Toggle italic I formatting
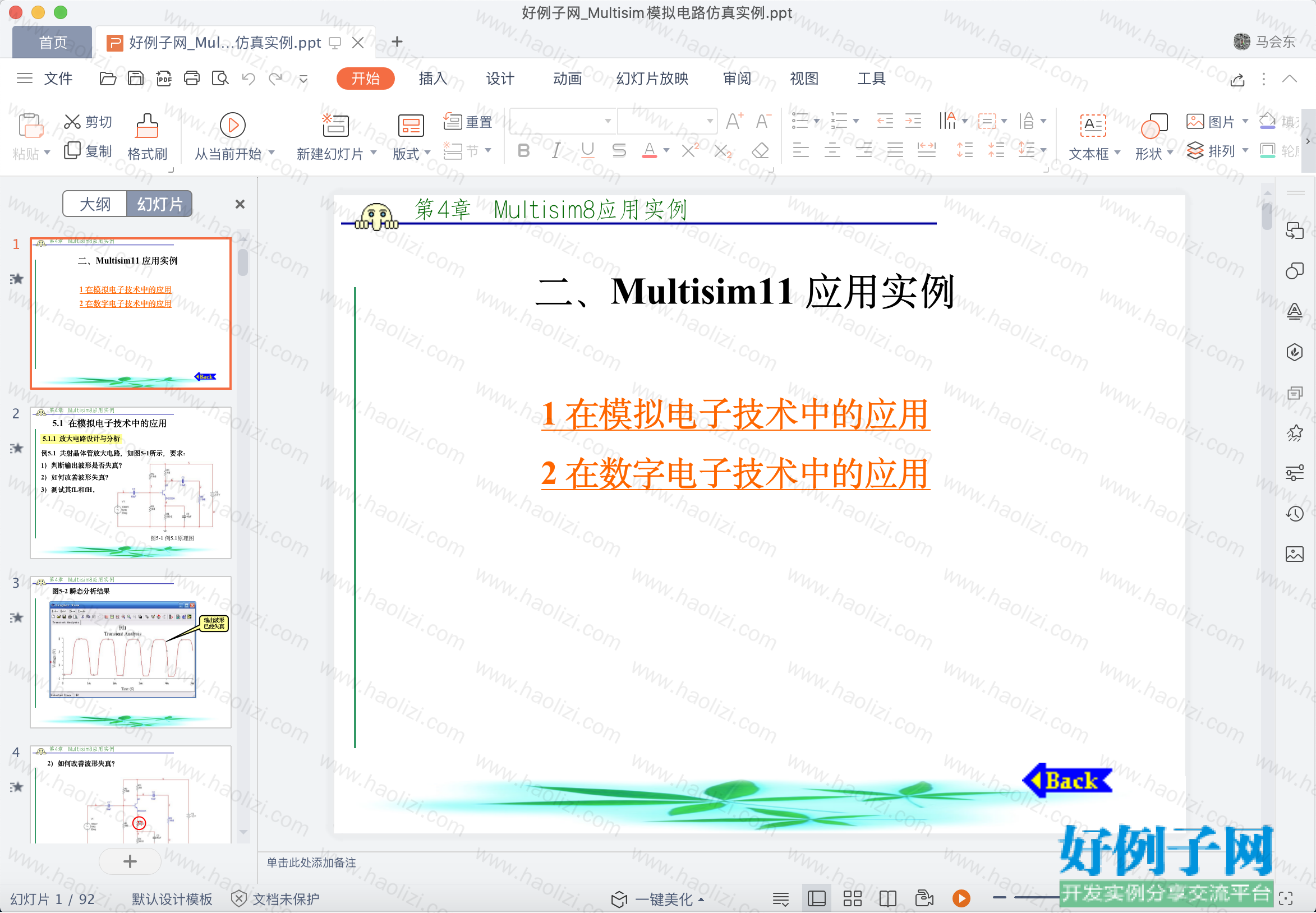The image size is (1316, 913). [555, 151]
